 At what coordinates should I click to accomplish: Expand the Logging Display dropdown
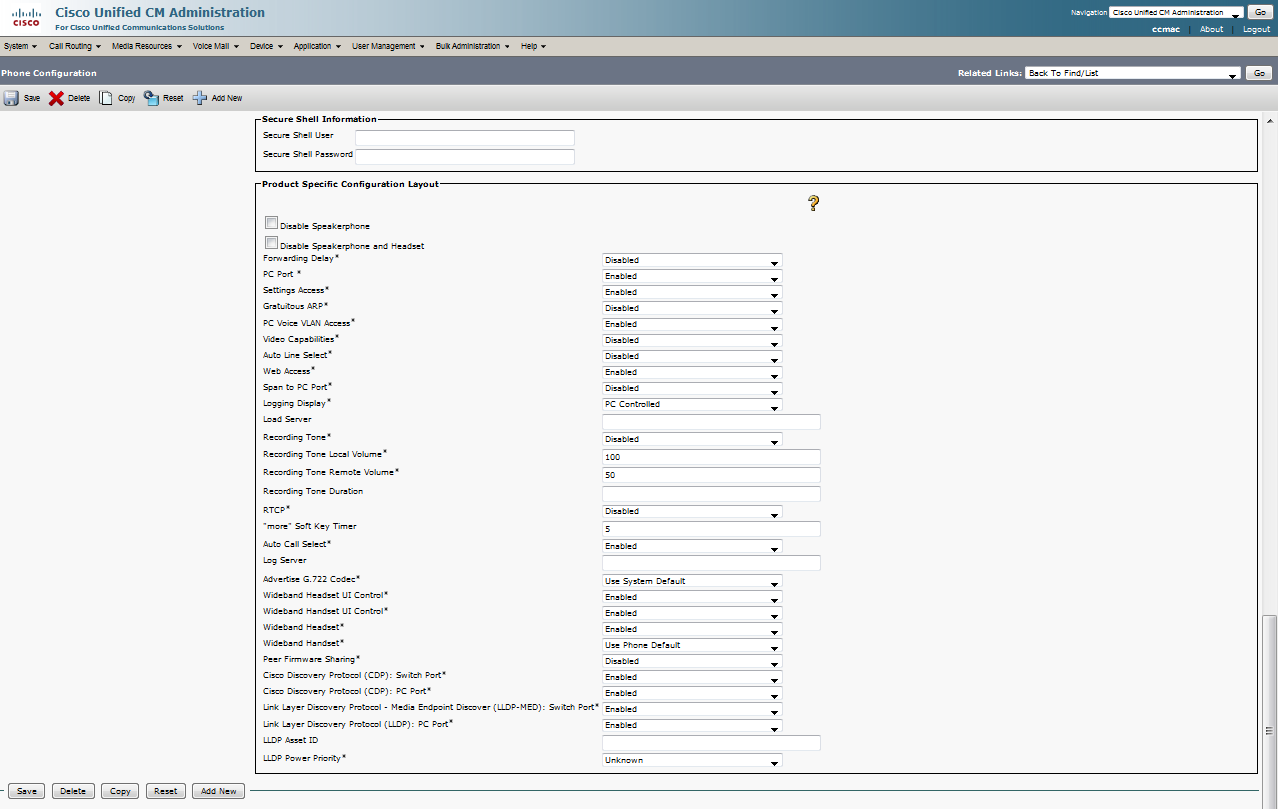pyautogui.click(x=692, y=405)
